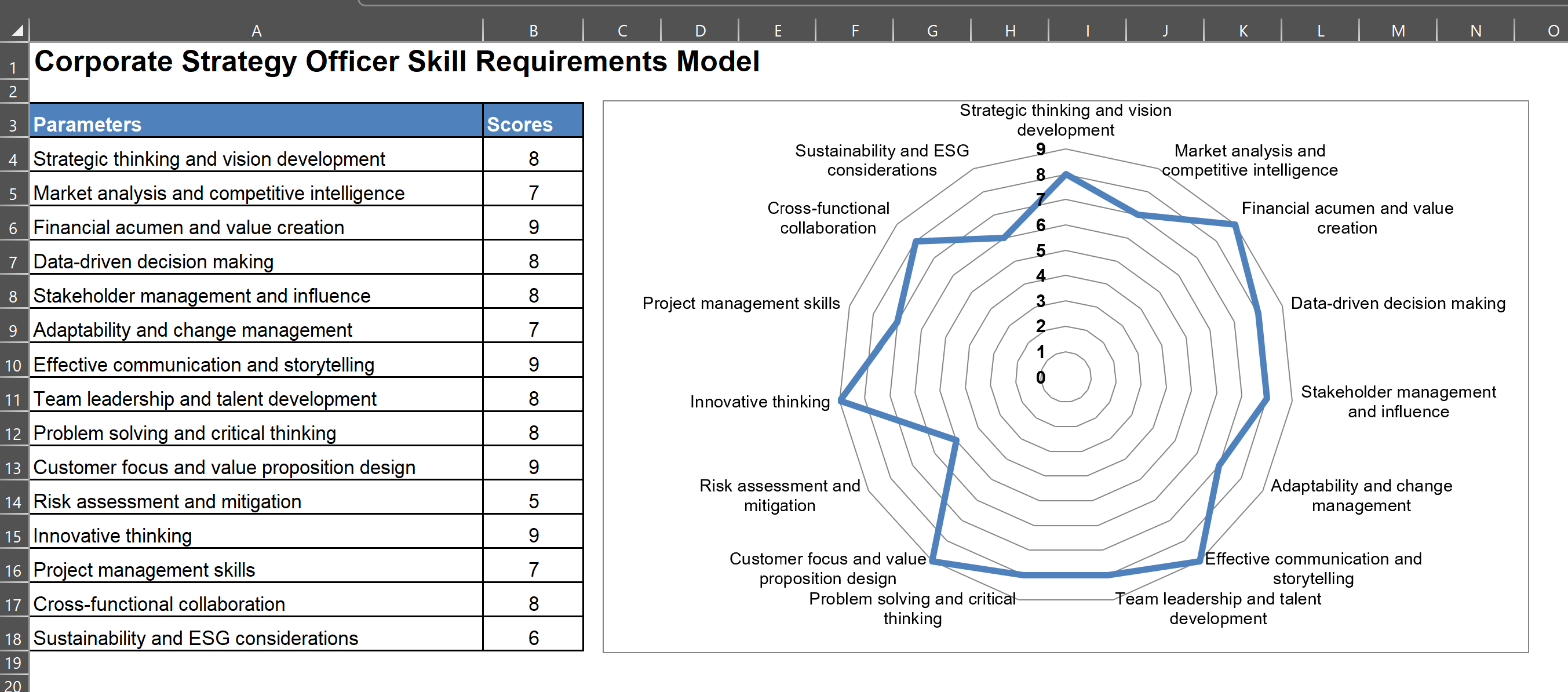The width and height of the screenshot is (1568, 692).
Task: Select column header A
Action: coord(256,29)
